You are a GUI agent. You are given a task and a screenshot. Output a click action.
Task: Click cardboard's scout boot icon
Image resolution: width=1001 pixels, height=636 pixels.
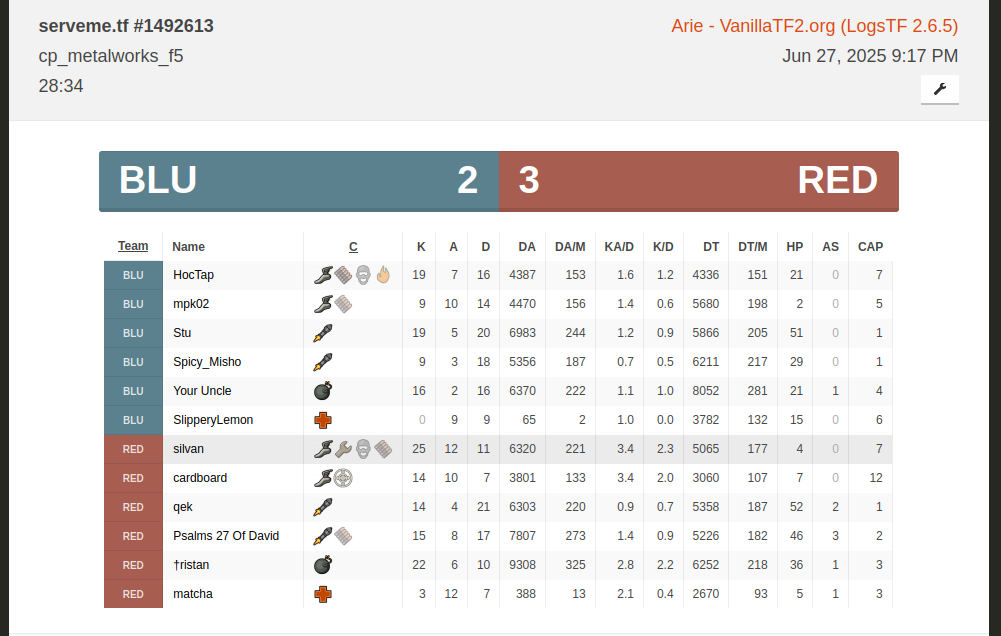pyautogui.click(x=323, y=478)
